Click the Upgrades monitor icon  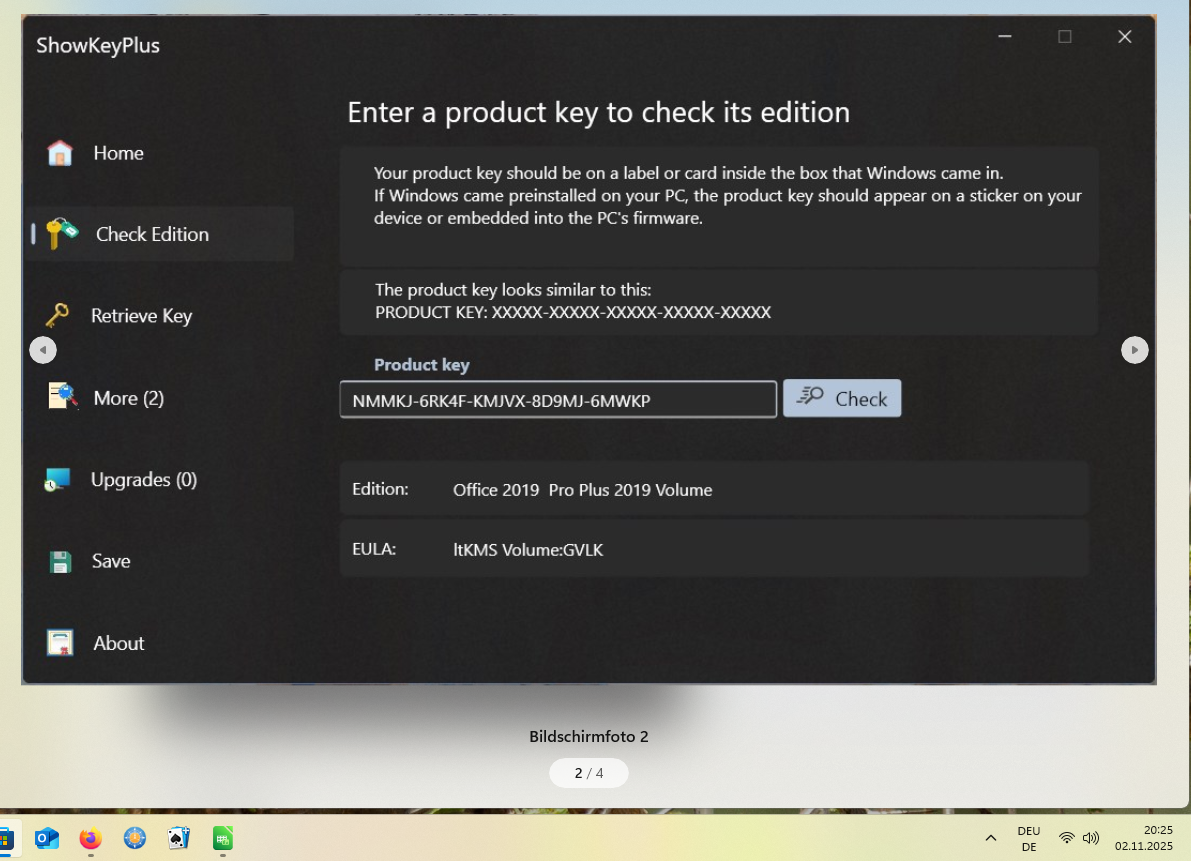pos(58,479)
